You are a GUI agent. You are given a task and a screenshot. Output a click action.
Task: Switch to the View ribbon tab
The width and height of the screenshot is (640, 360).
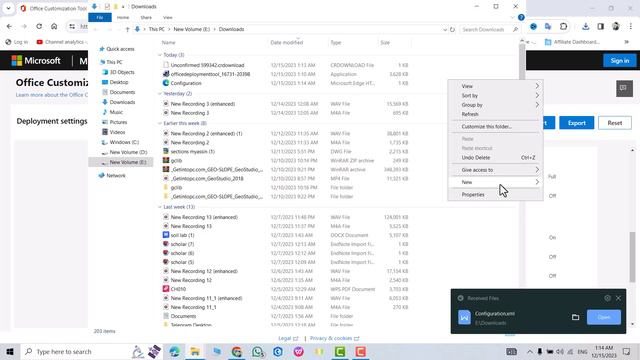pyautogui.click(x=167, y=18)
